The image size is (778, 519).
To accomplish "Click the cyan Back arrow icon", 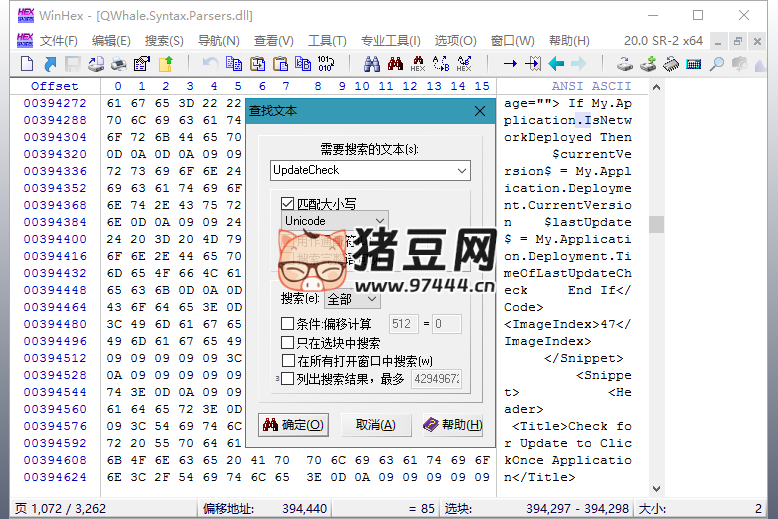I will (x=556, y=64).
